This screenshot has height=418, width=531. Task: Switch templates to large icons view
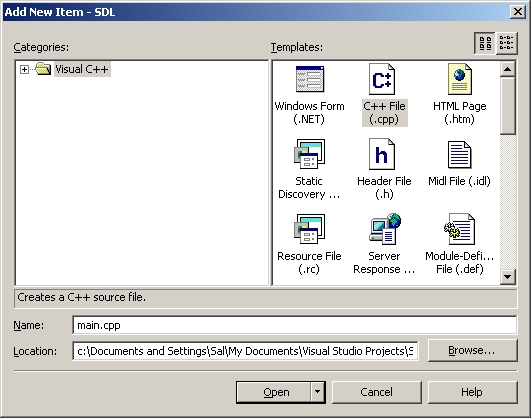pos(485,43)
